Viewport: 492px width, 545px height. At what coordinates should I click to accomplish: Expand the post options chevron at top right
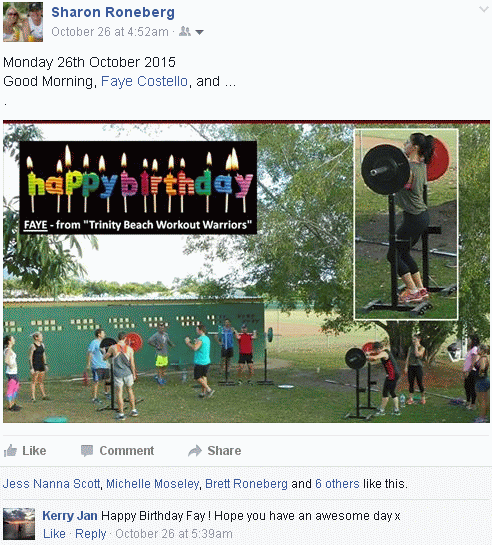click(484, 9)
